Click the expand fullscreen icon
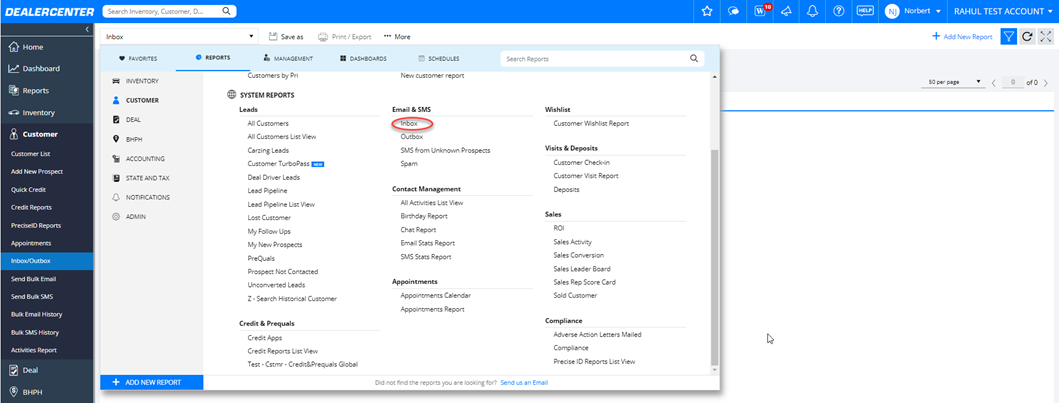 click(x=1045, y=36)
